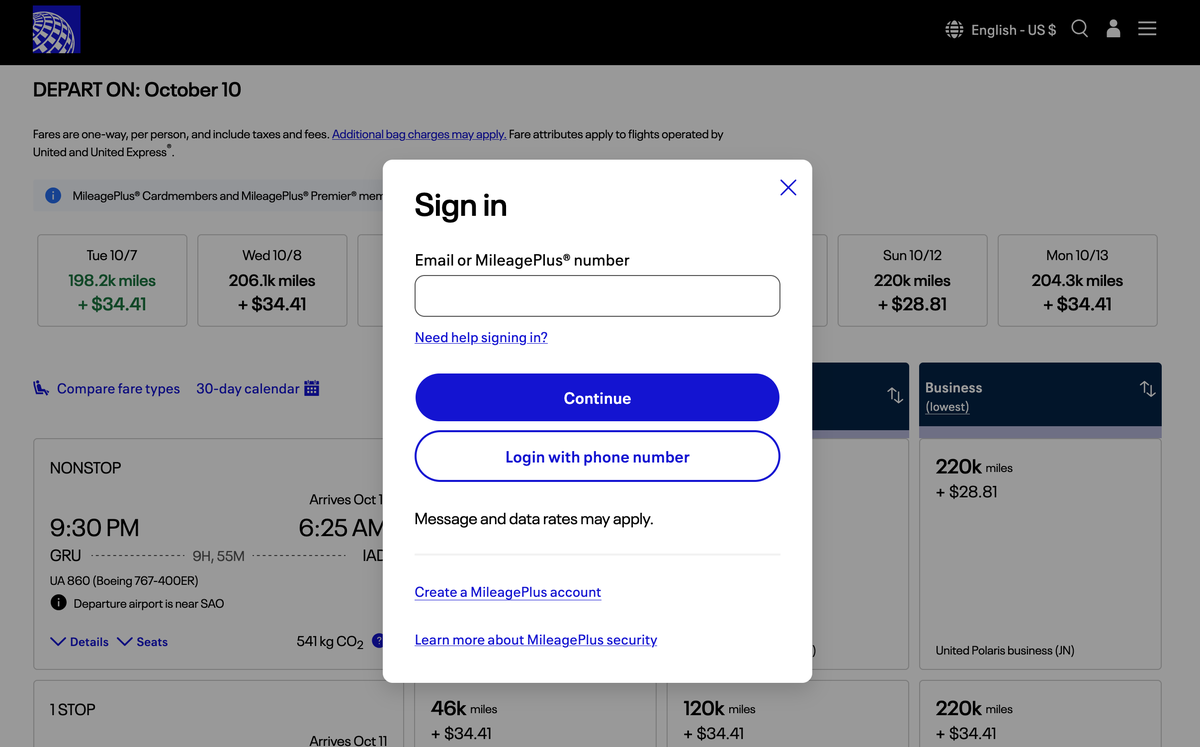The image size is (1200, 747).
Task: Click the 9:30 PM departure time
Action: 95,527
